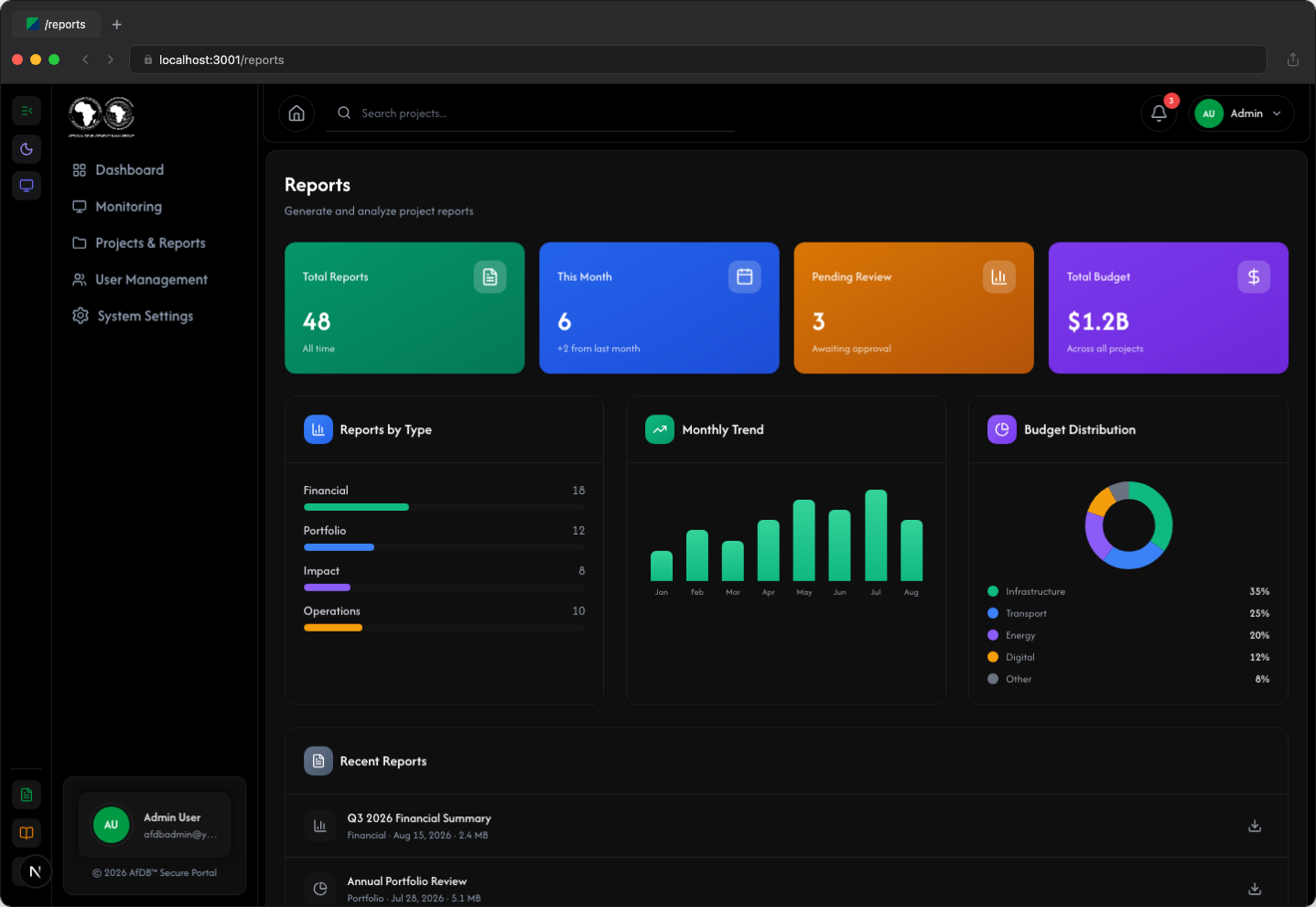Open the Pending Review card
Image resolution: width=1316 pixels, height=907 pixels.
(913, 308)
